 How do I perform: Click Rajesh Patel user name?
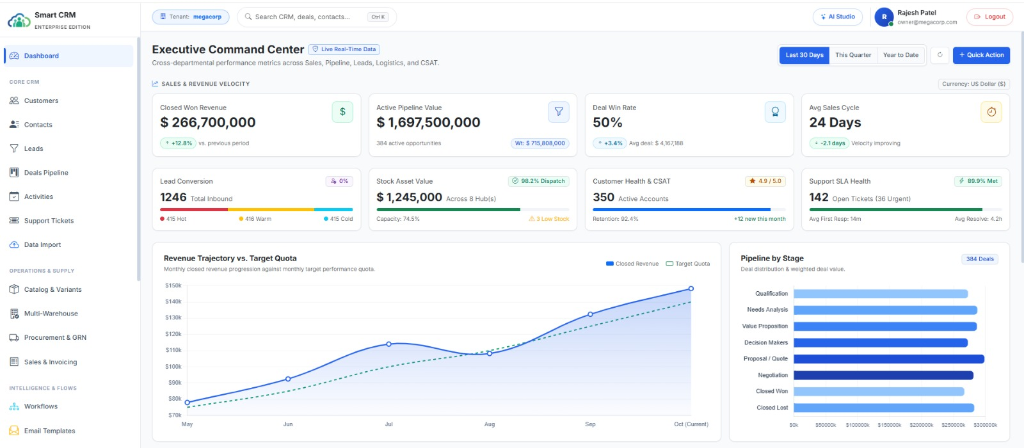click(x=916, y=12)
